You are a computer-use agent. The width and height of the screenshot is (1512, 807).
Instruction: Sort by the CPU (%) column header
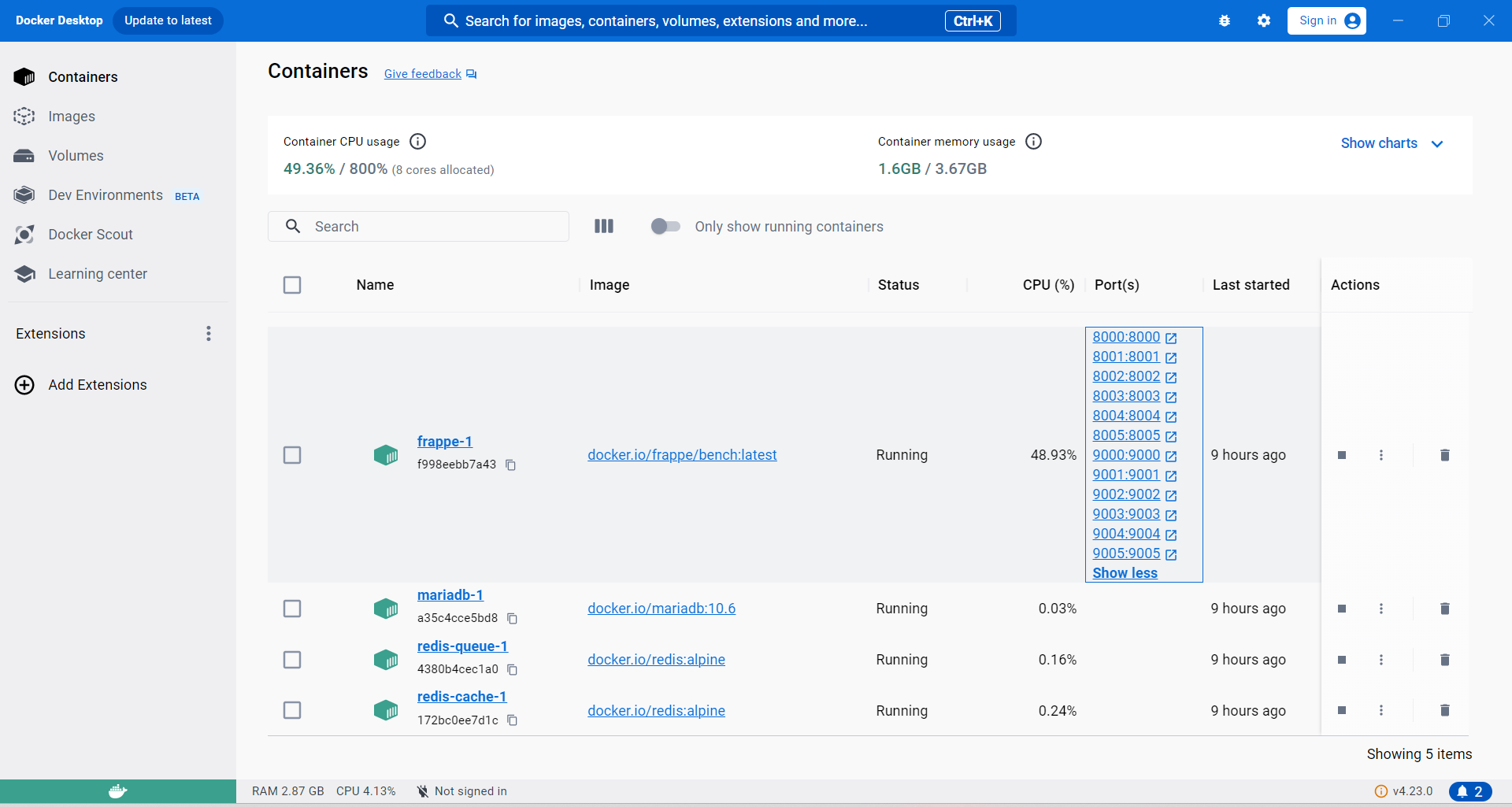pos(1048,285)
